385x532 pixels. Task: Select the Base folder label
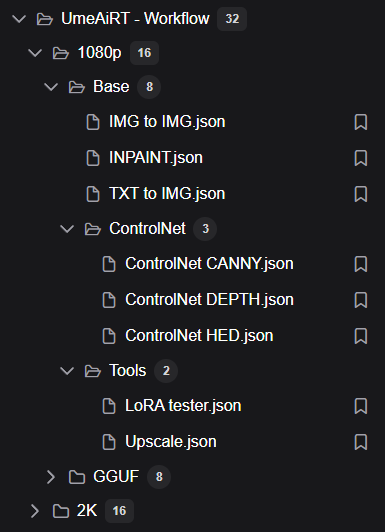click(111, 87)
